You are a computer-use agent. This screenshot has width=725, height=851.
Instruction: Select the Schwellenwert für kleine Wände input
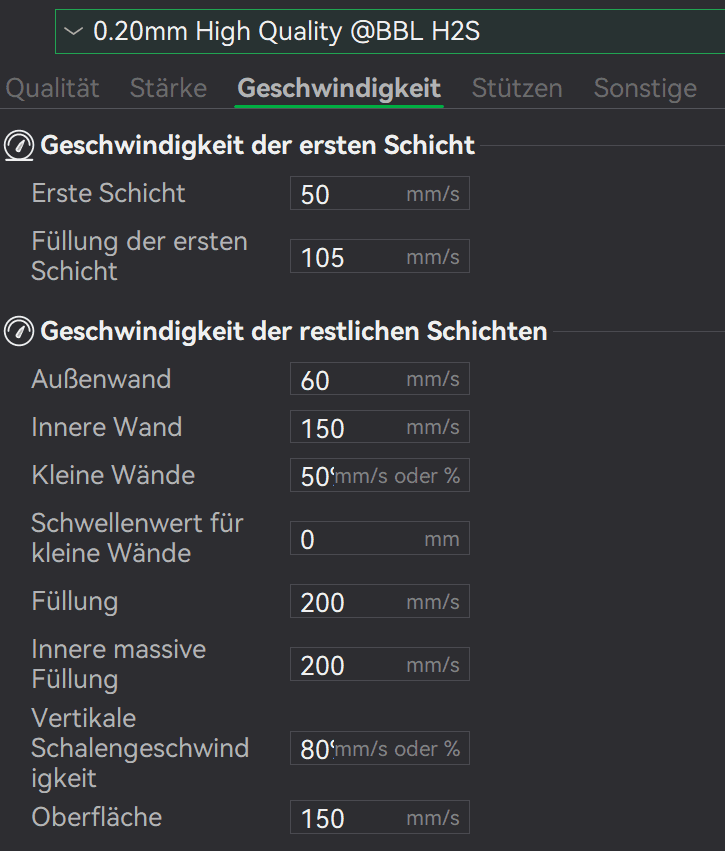click(x=350, y=539)
